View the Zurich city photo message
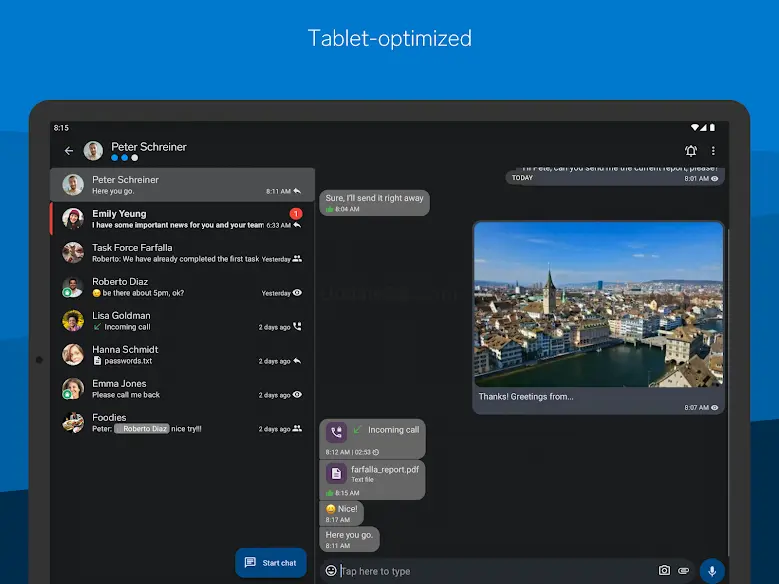Image resolution: width=779 pixels, height=584 pixels. click(x=598, y=304)
